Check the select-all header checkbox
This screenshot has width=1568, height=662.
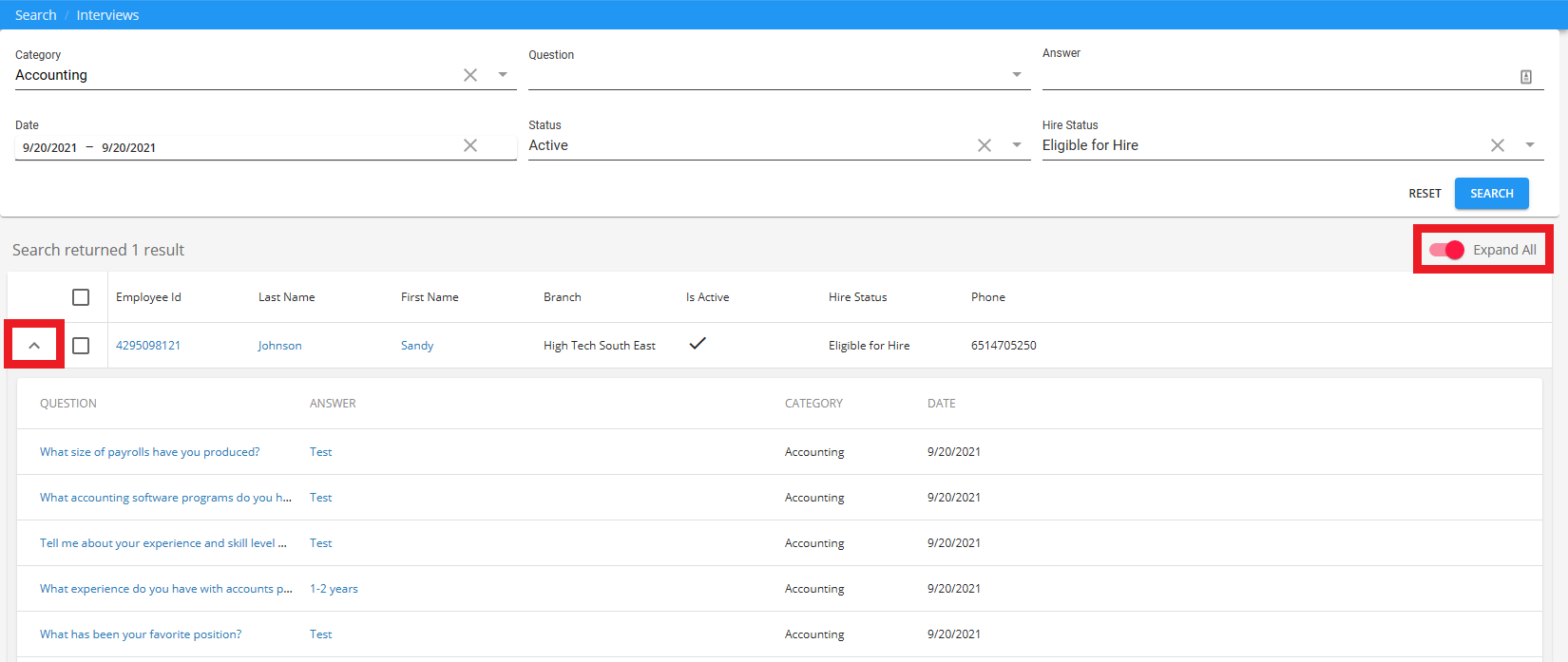click(x=81, y=297)
